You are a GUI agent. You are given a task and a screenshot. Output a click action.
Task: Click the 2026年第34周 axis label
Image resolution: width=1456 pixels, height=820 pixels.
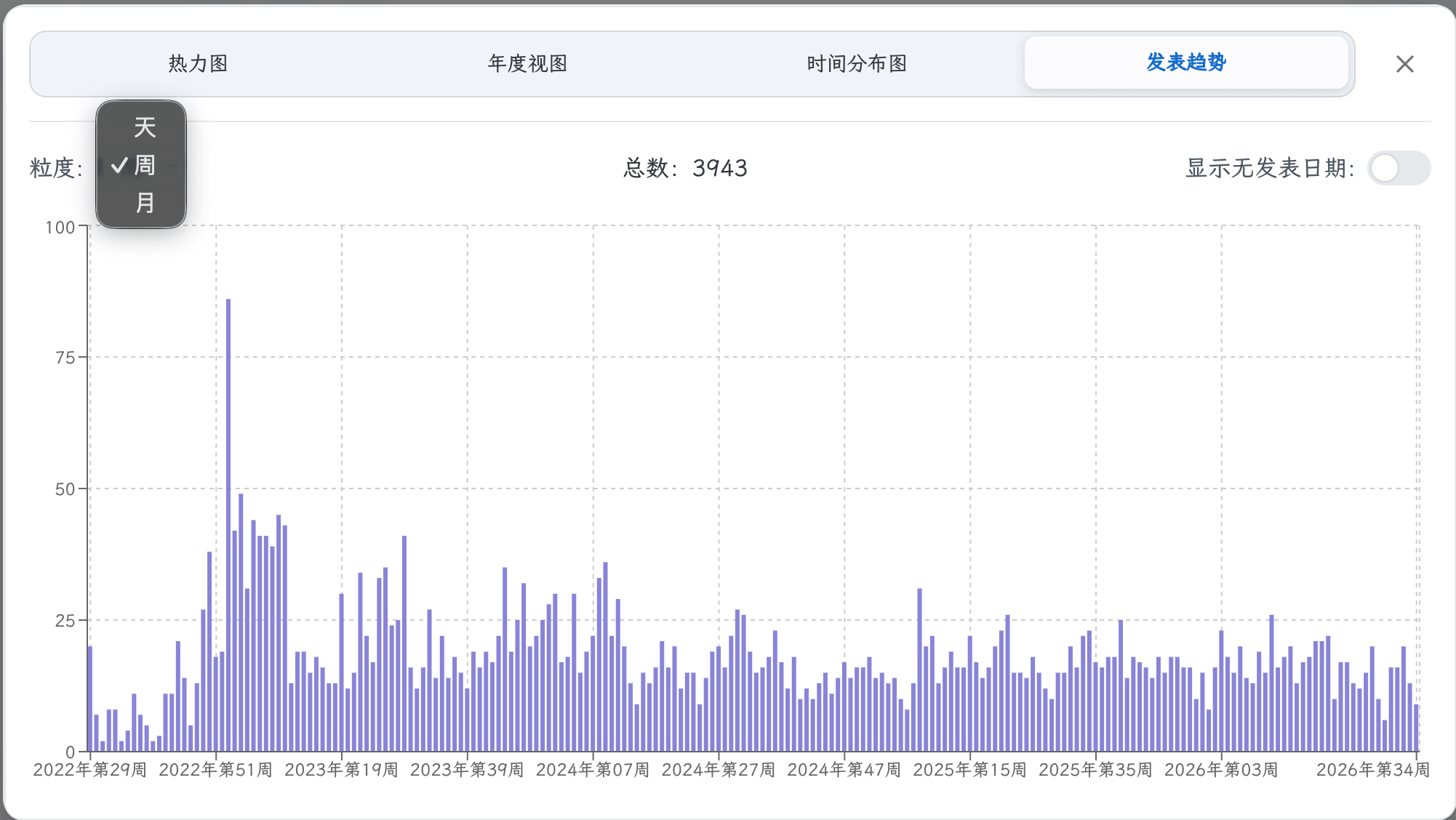[x=1373, y=770]
